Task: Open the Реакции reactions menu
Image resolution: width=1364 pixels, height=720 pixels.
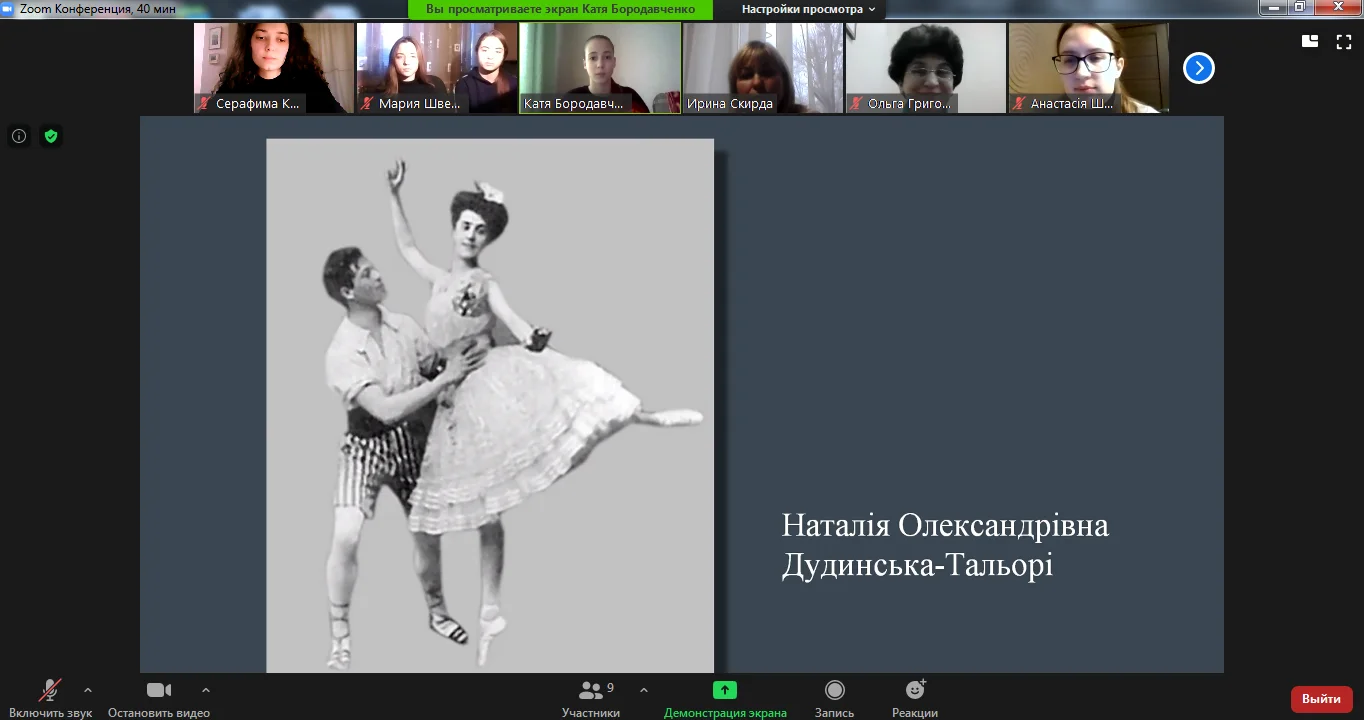Action: [x=915, y=697]
